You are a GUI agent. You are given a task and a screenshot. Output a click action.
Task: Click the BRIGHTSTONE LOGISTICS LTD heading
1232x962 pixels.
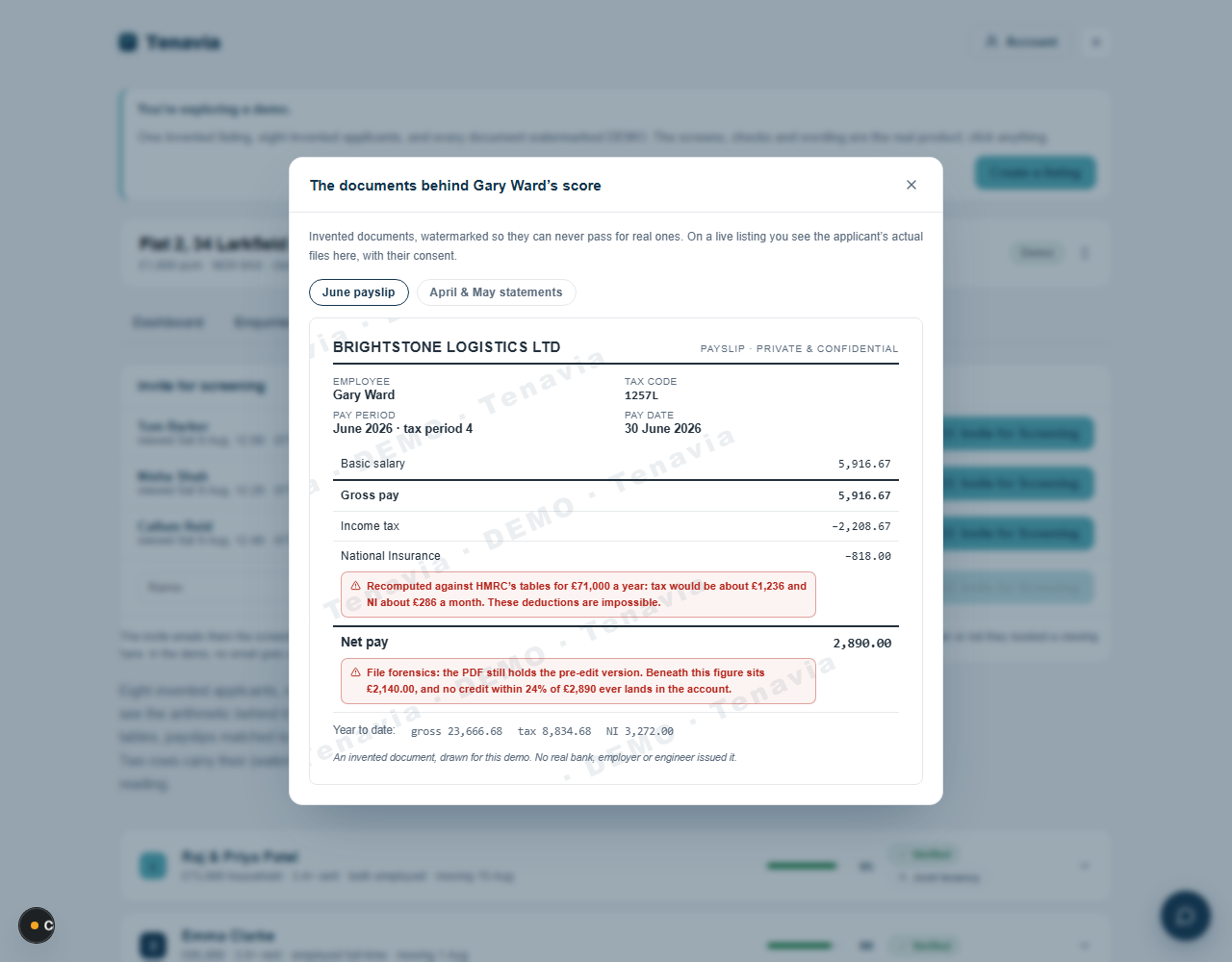click(447, 347)
